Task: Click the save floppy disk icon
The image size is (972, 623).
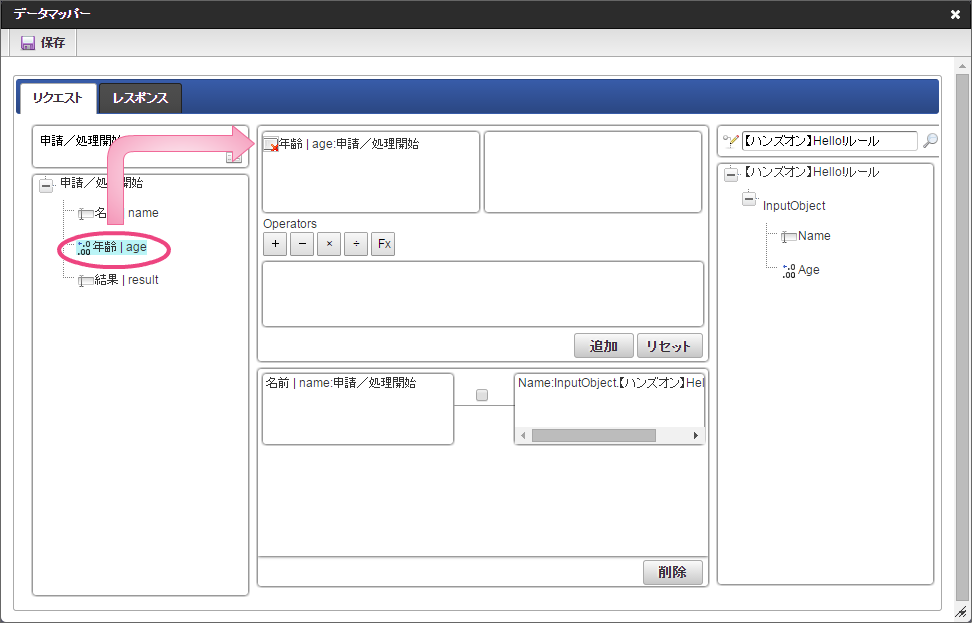Action: coord(28,43)
